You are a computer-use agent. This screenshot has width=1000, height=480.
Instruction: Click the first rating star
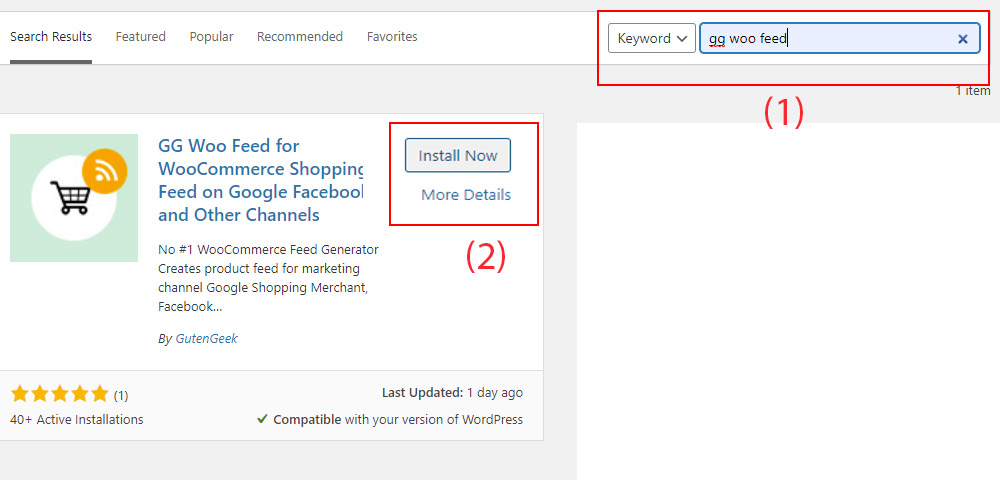point(20,395)
